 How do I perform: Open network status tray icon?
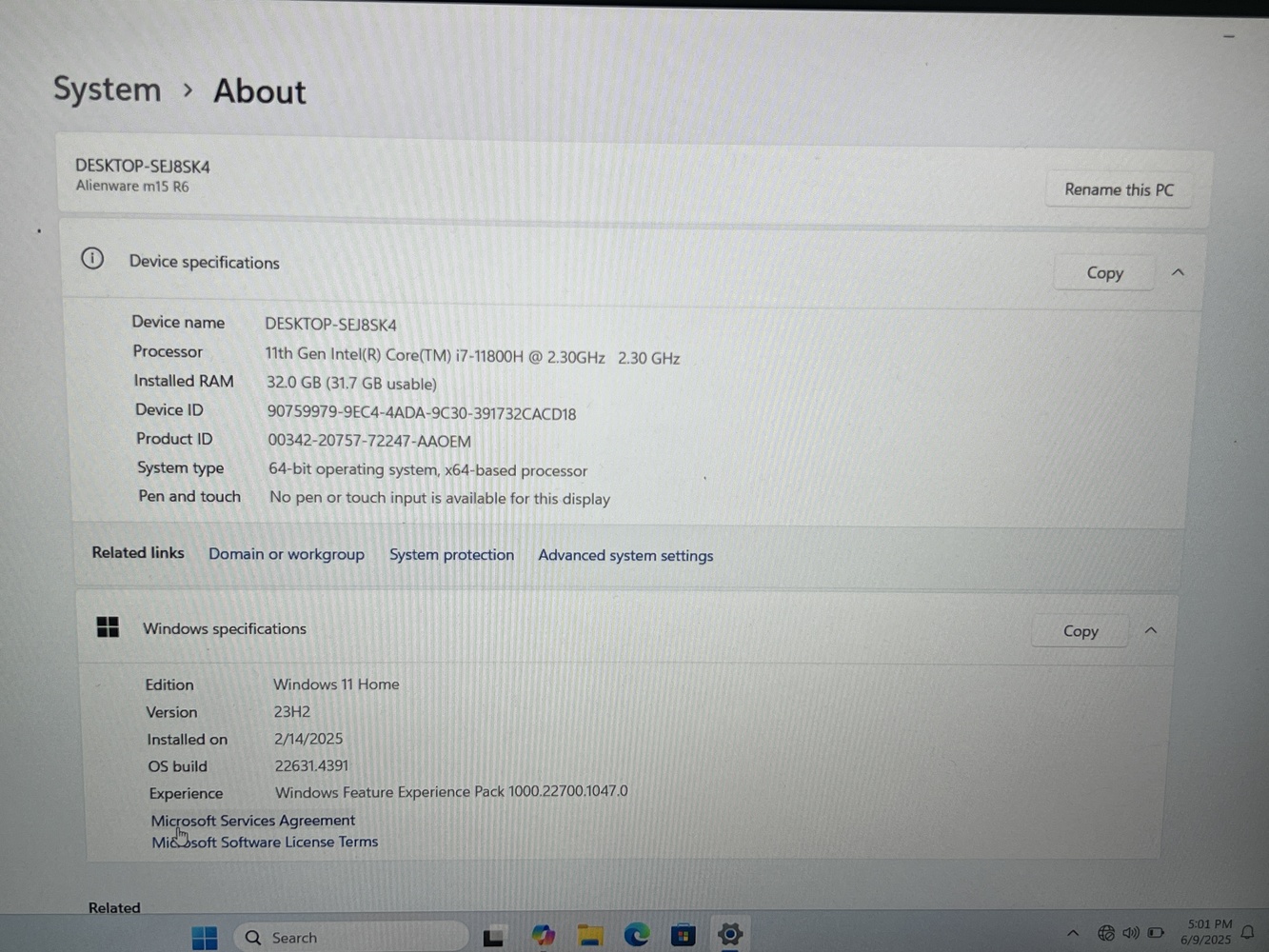point(1105,933)
